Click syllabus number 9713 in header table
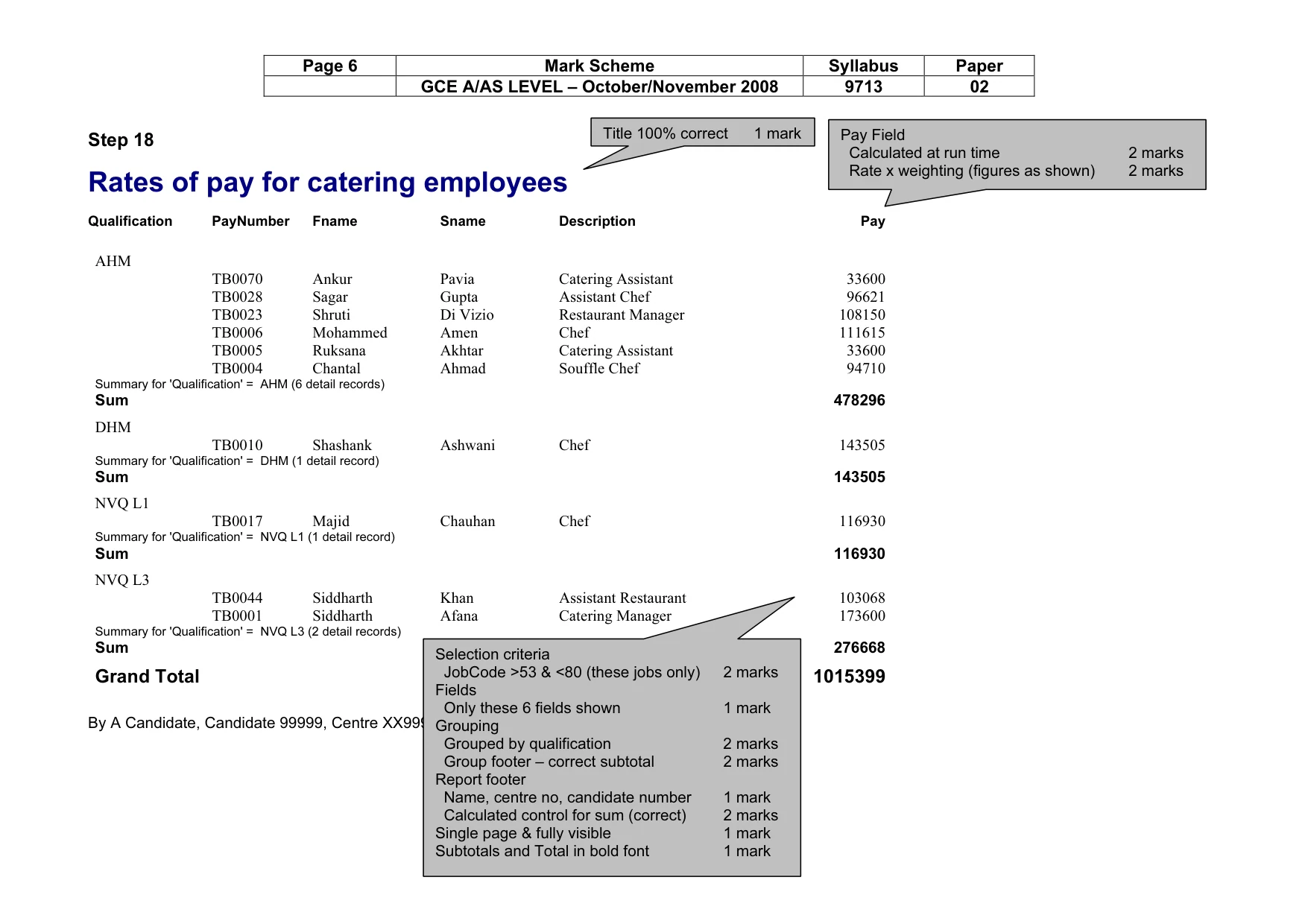This screenshot has width=1308, height=924. (863, 86)
